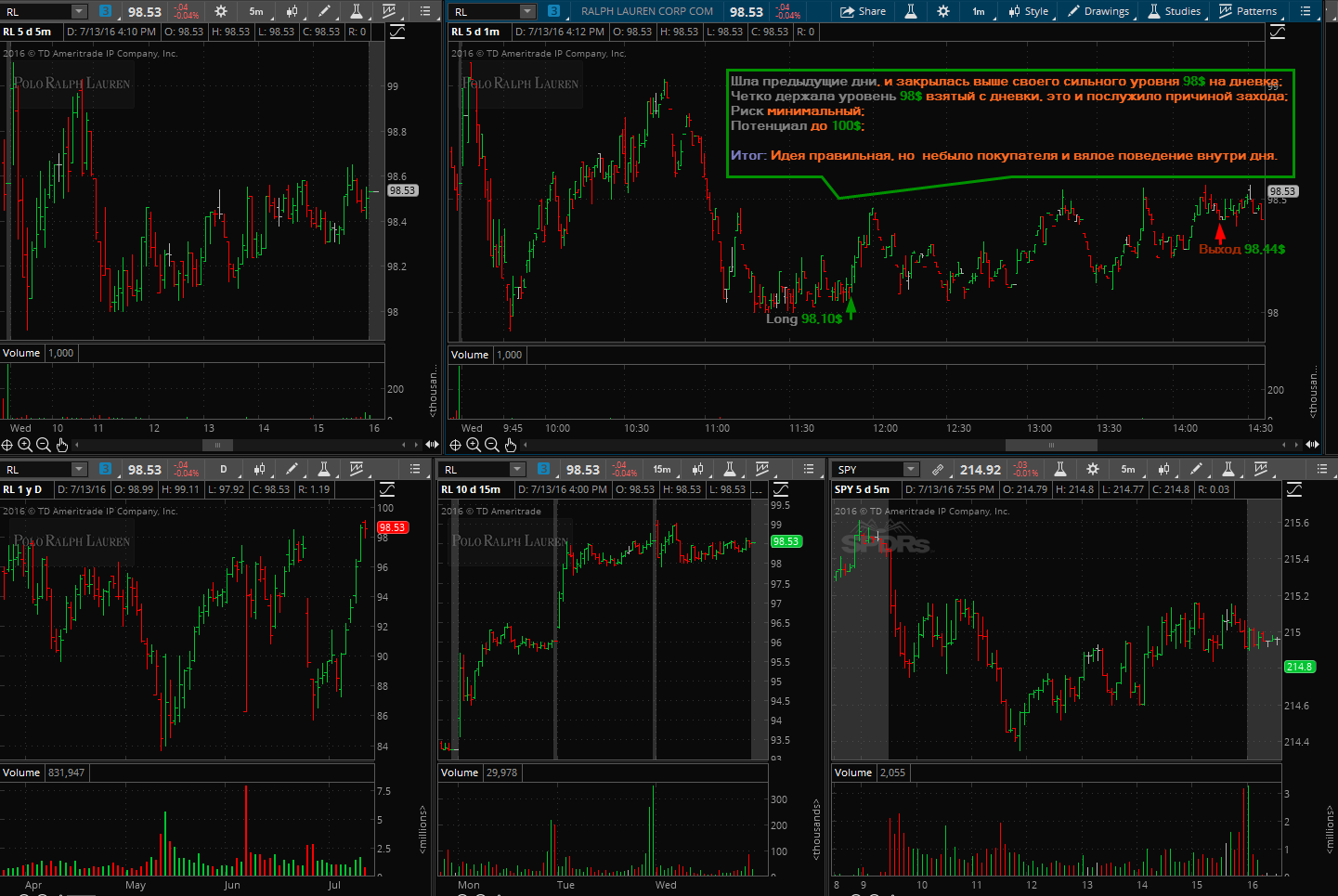Open patterns icon in top-left RL panel

point(389,11)
